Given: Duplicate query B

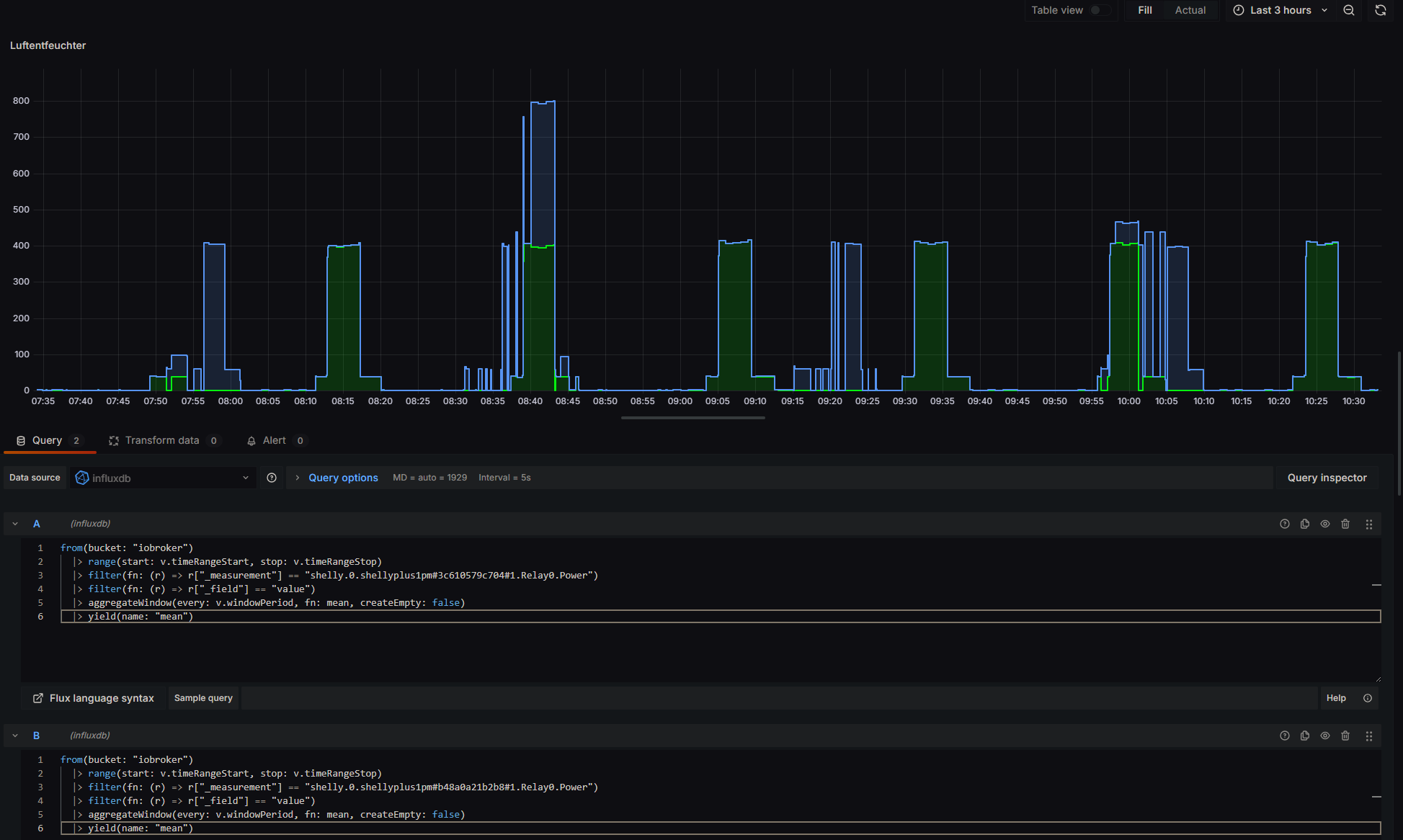Looking at the screenshot, I should 1305,736.
